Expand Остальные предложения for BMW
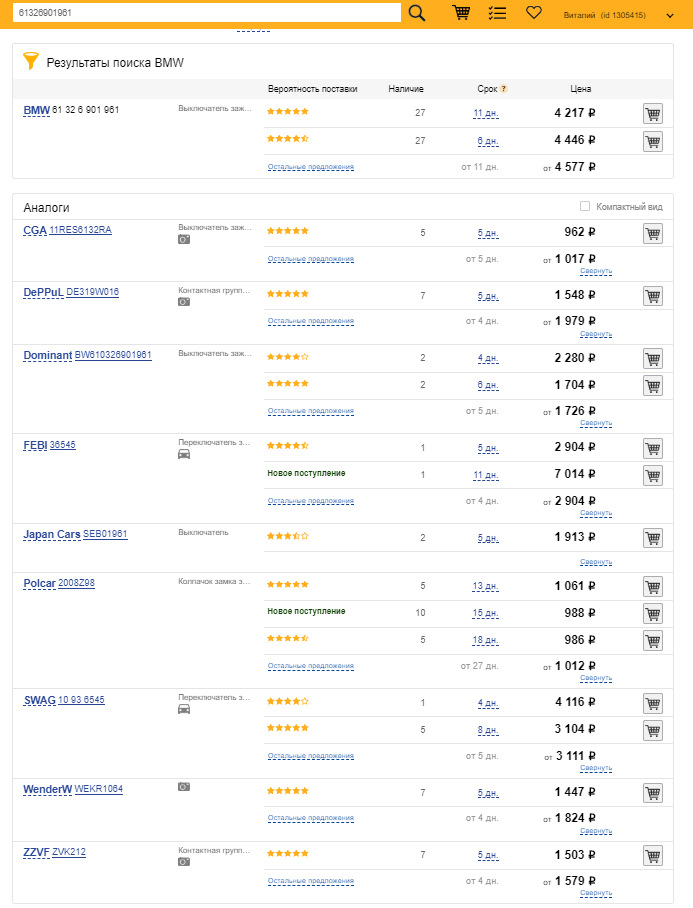Viewport: 693px width, 908px height. click(x=310, y=167)
